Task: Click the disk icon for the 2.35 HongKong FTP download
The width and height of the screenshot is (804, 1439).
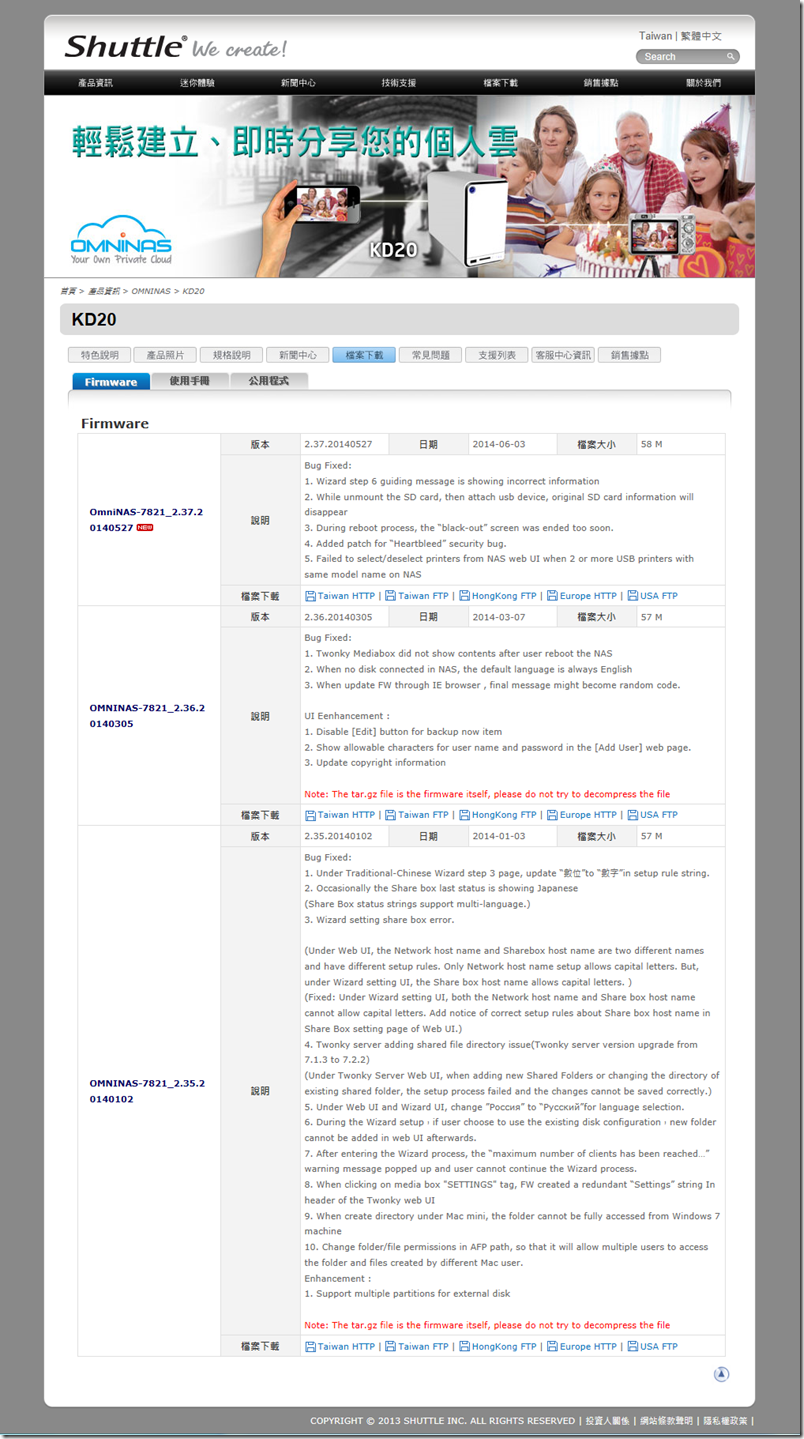Action: coord(464,1347)
